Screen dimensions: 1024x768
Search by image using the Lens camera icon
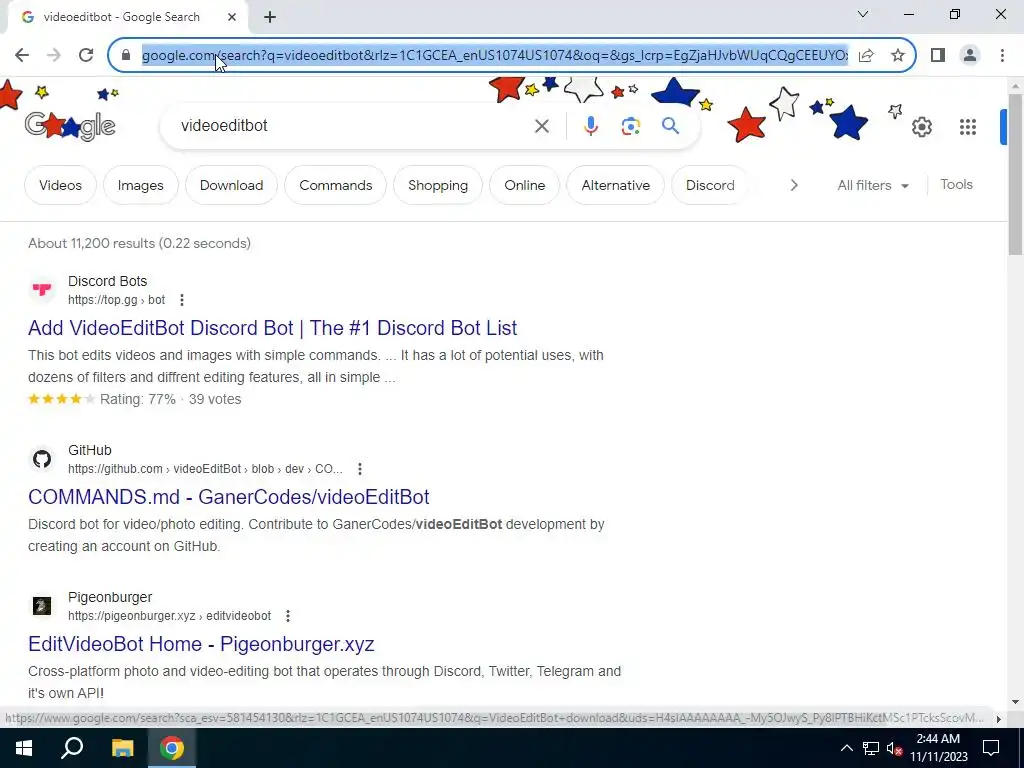click(x=630, y=126)
